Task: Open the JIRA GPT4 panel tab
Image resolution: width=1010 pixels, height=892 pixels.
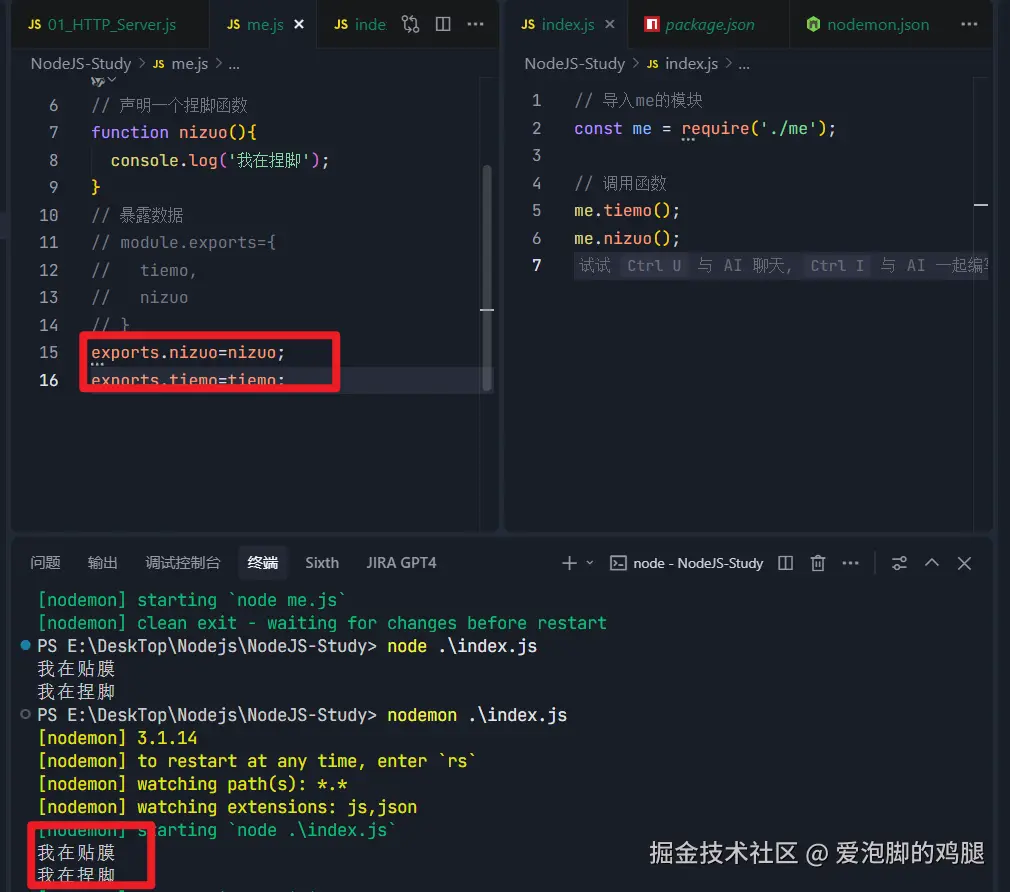Action: pos(401,563)
